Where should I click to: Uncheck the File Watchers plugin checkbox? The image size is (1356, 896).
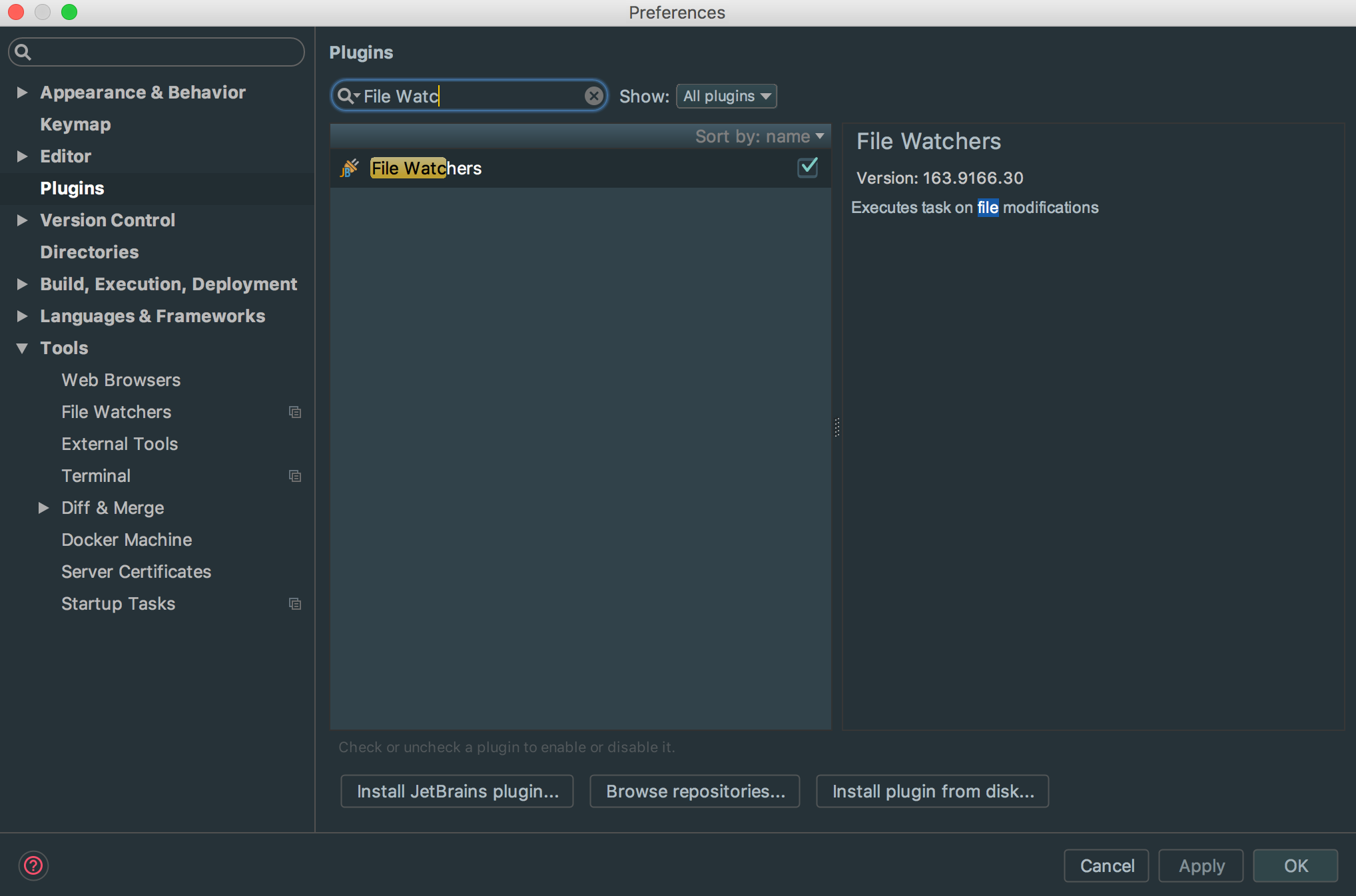pos(808,167)
